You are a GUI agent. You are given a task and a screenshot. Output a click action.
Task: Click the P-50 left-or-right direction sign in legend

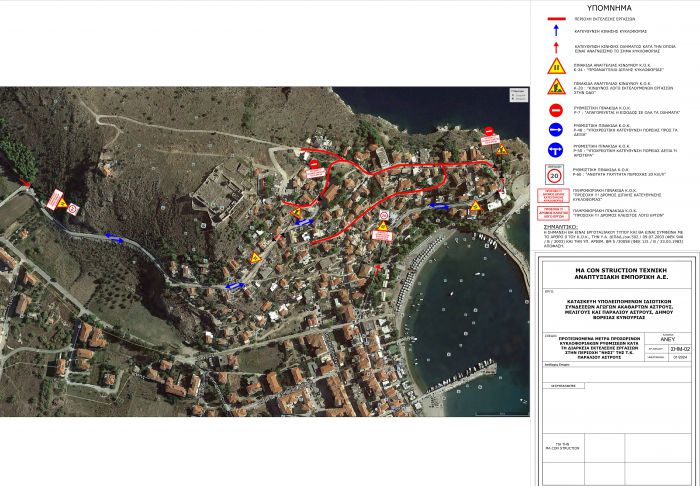tap(556, 150)
